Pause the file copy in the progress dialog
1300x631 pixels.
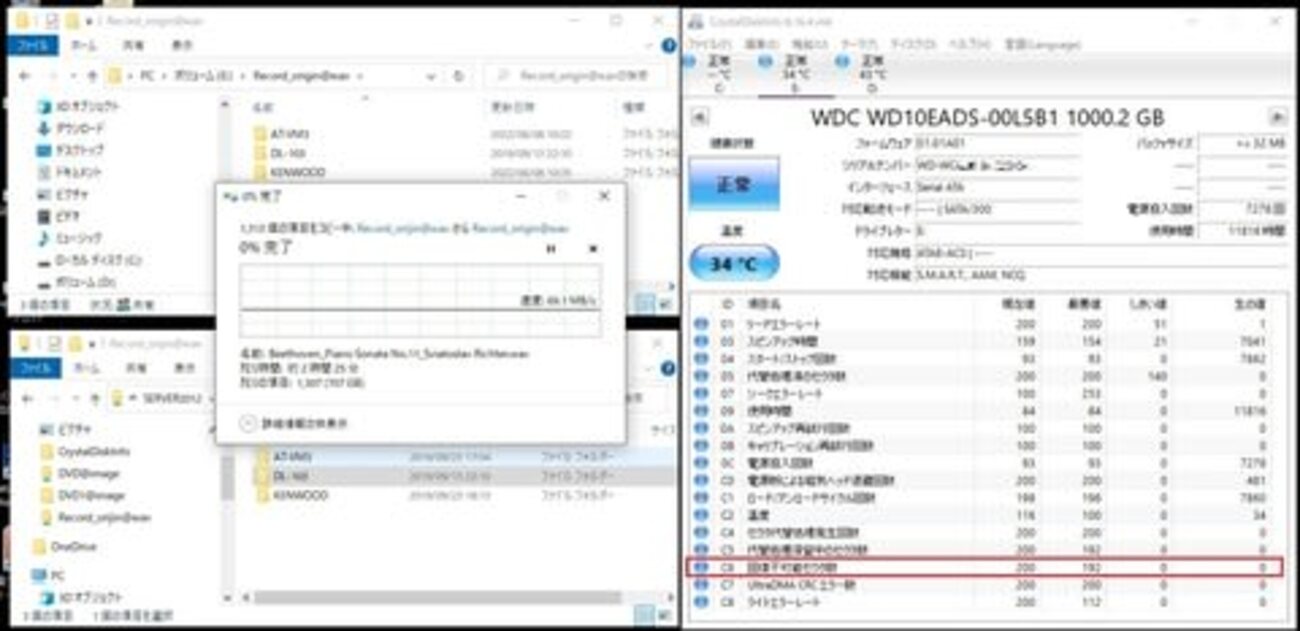[x=551, y=249]
